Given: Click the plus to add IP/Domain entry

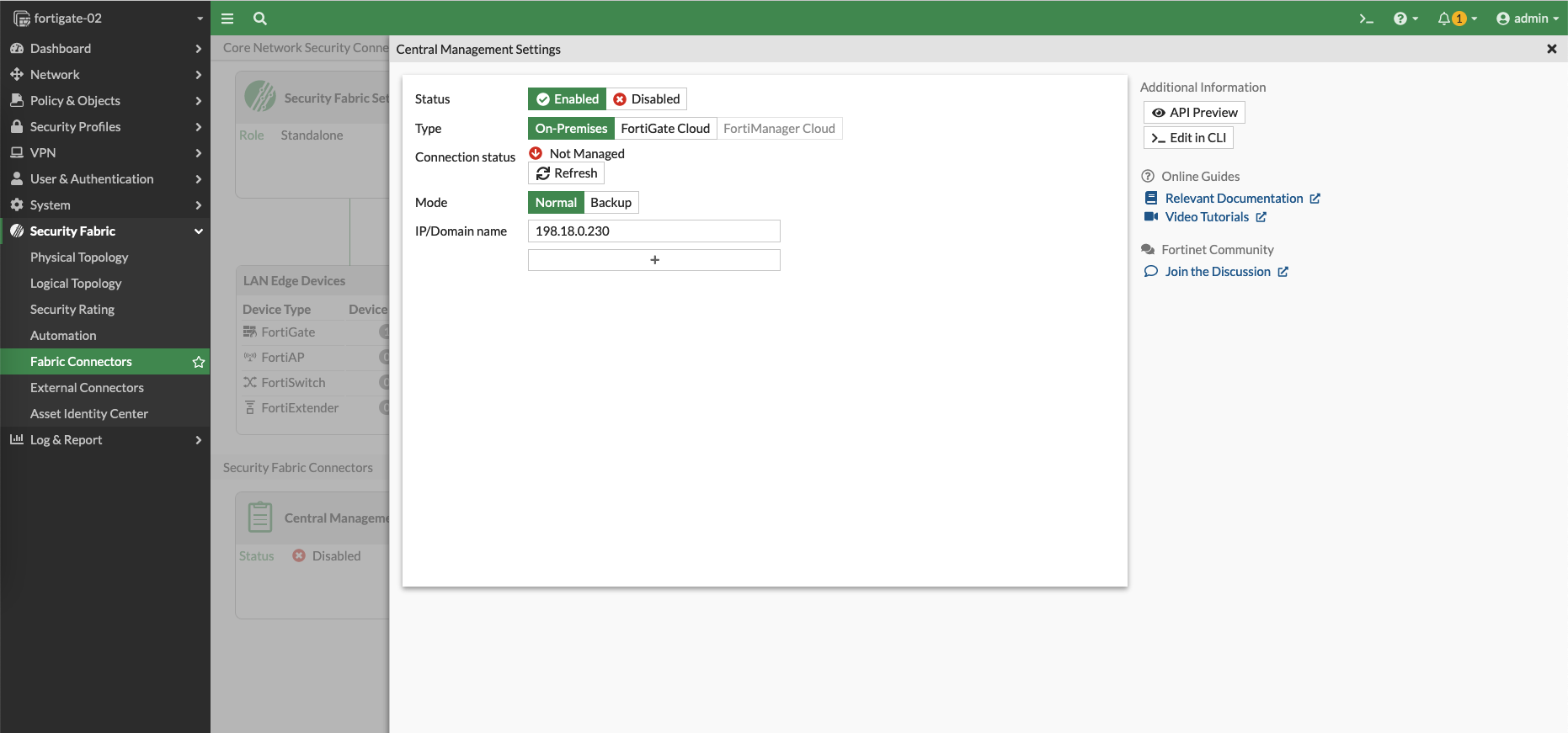Looking at the screenshot, I should click(653, 260).
